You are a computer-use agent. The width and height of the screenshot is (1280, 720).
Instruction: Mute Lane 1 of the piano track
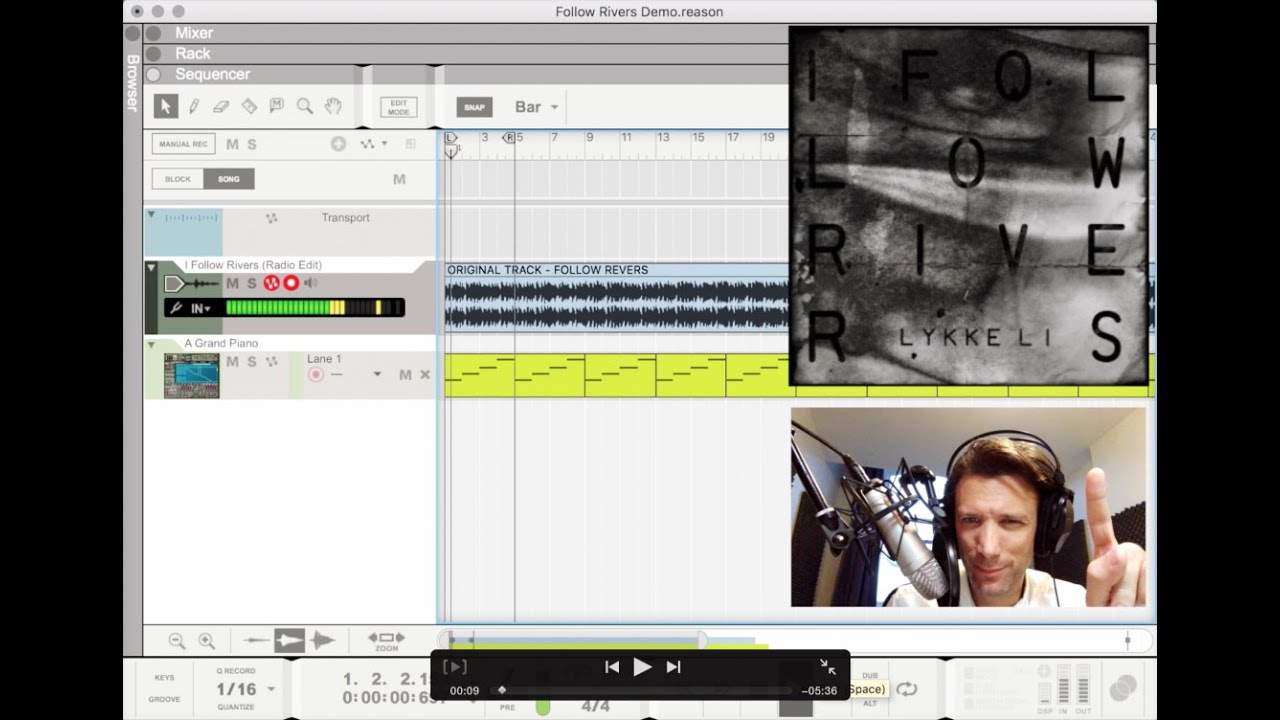coord(405,375)
